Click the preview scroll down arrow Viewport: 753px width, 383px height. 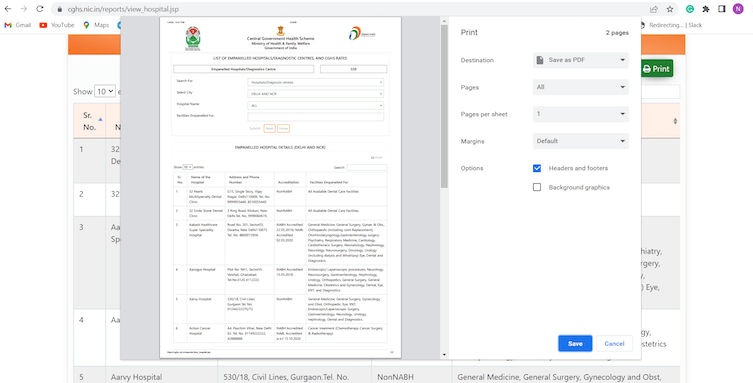pos(444,355)
